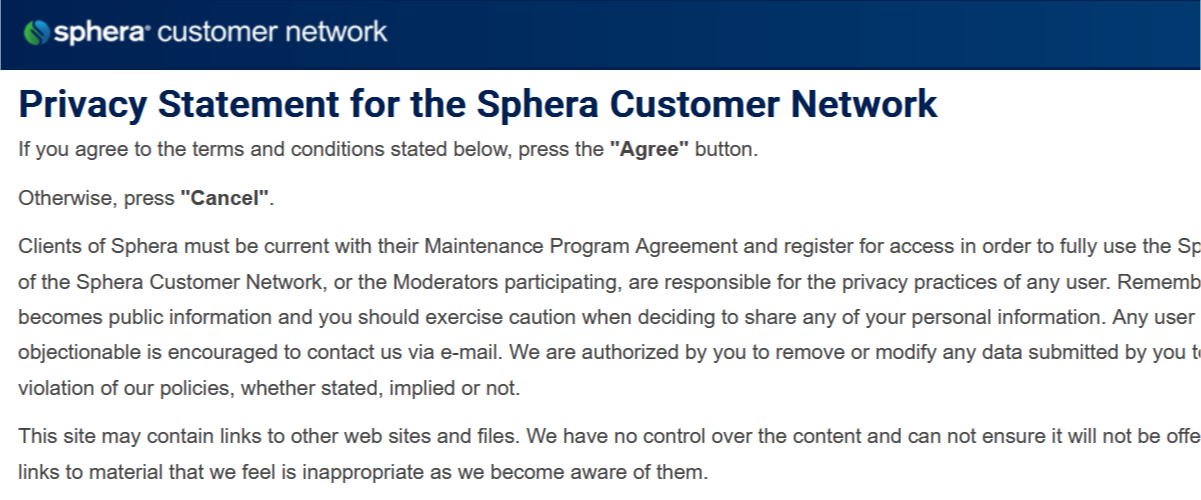Click the bold "Agree" word
The width and height of the screenshot is (1201, 500).
point(649,150)
